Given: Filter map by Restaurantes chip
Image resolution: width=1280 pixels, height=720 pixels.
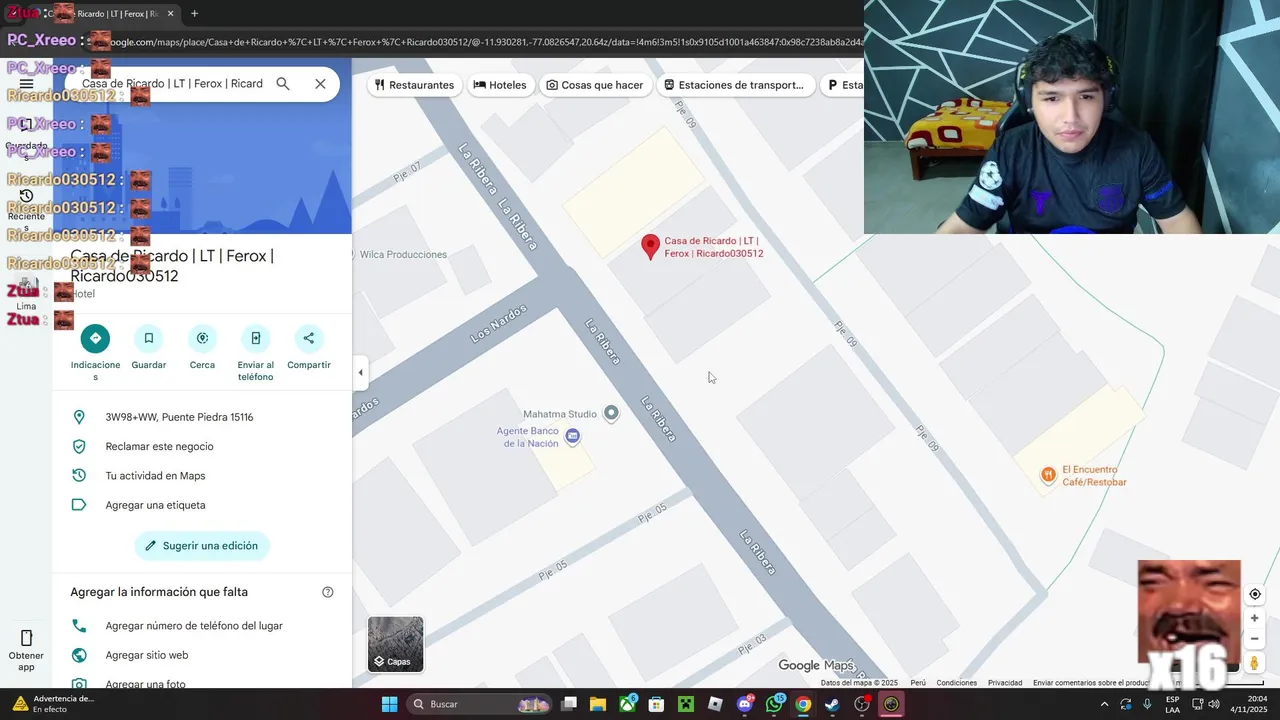Looking at the screenshot, I should (414, 85).
